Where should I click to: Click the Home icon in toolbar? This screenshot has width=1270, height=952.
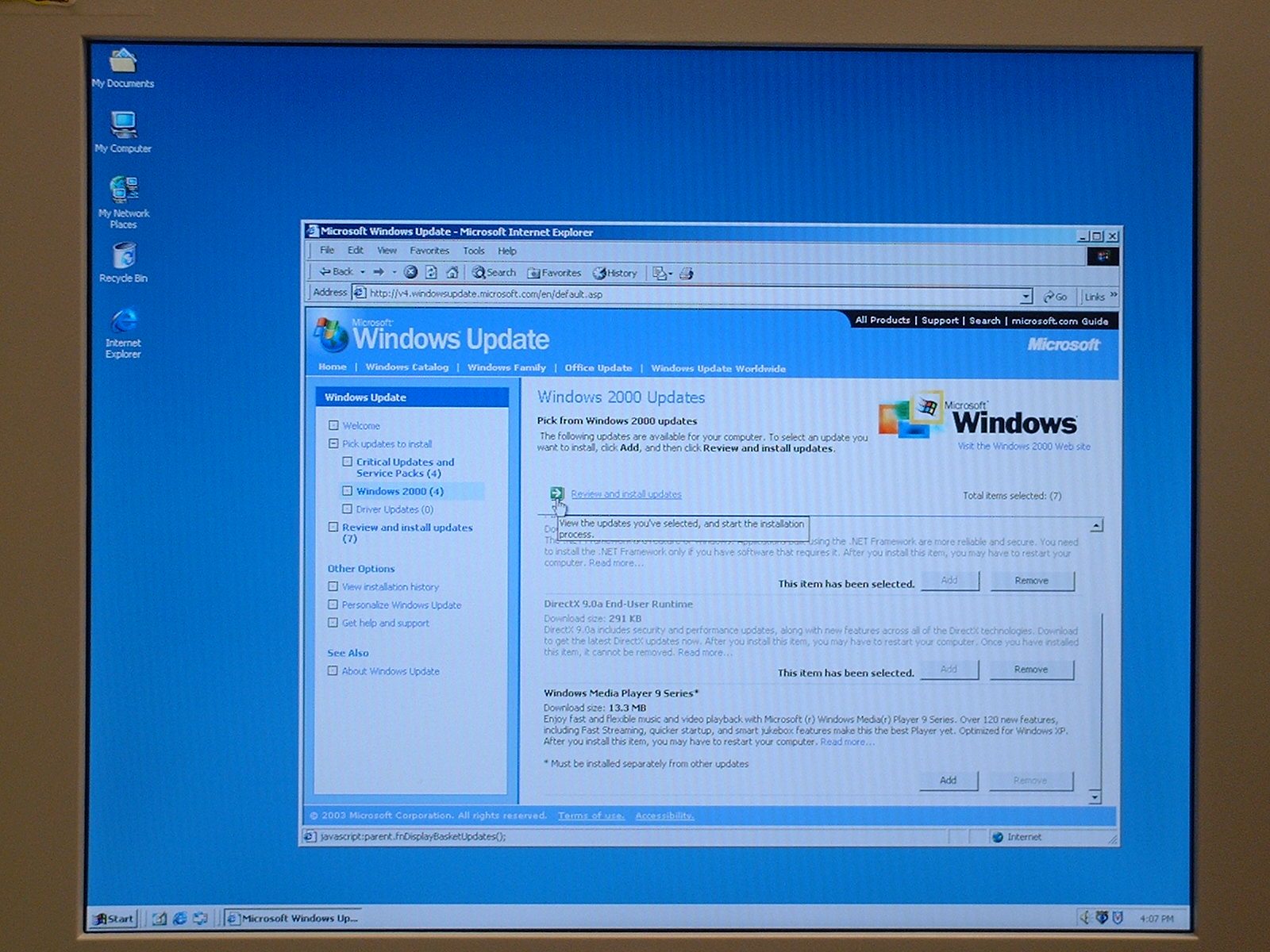pos(452,272)
